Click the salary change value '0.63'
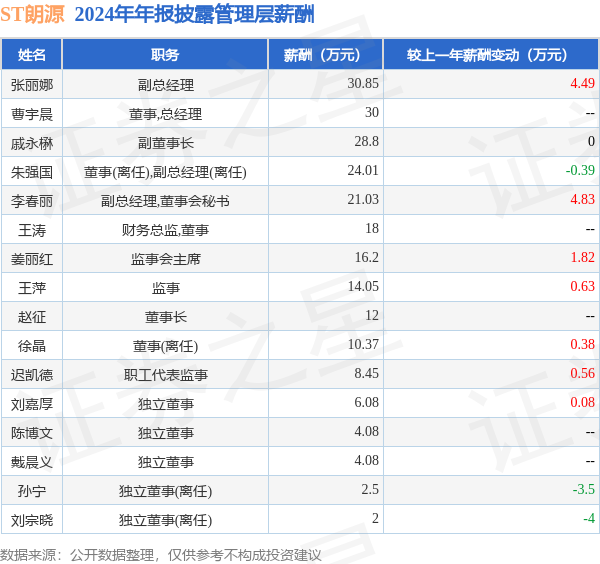This screenshot has width=600, height=564. coord(582,286)
